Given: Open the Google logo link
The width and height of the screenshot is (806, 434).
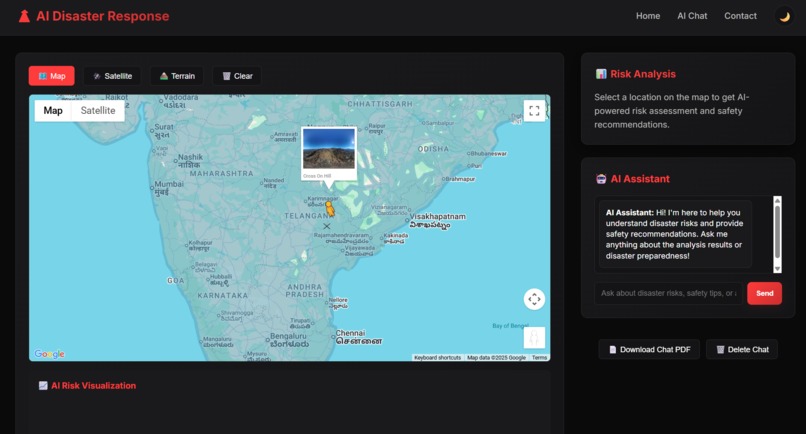Looking at the screenshot, I should (x=49, y=354).
